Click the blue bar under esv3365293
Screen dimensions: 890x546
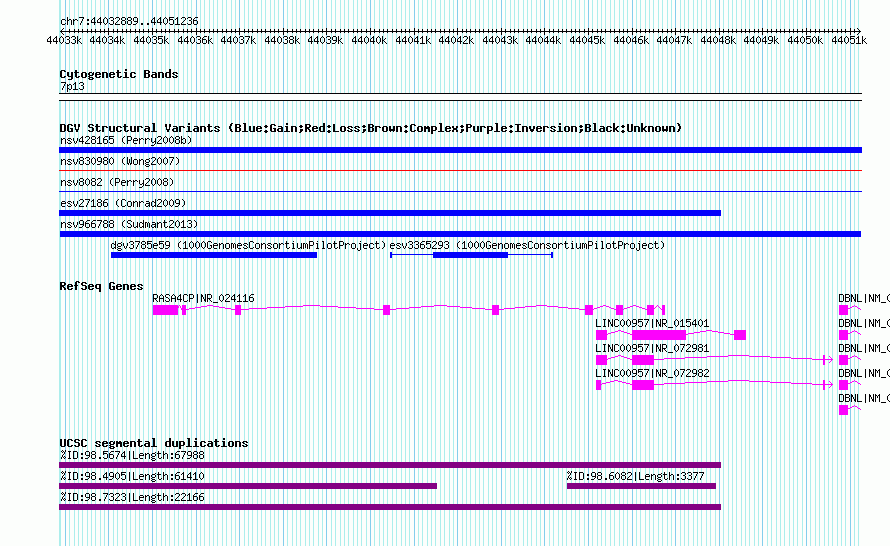click(x=470, y=255)
